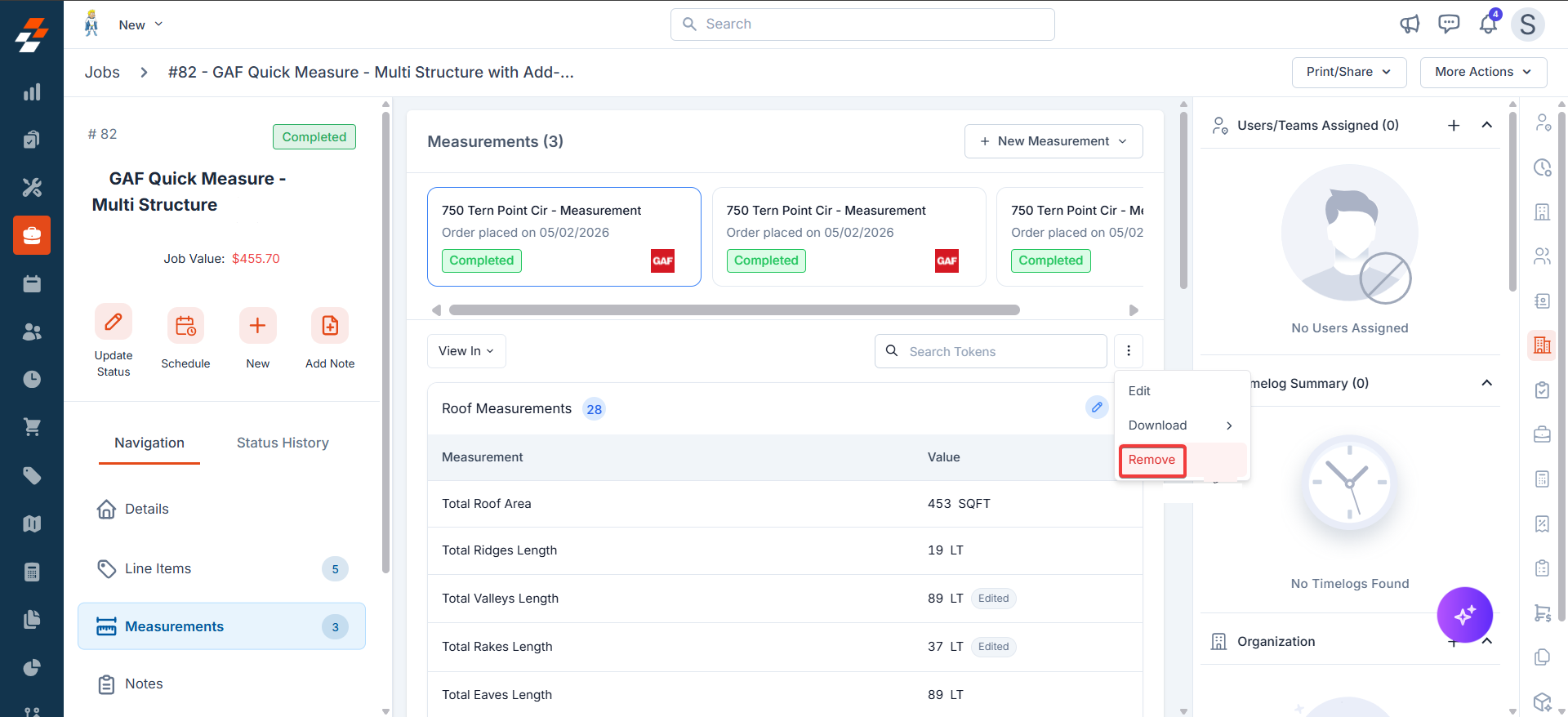Image resolution: width=1568 pixels, height=717 pixels.
Task: Open the contacts people sidebar icon
Action: [x=32, y=332]
